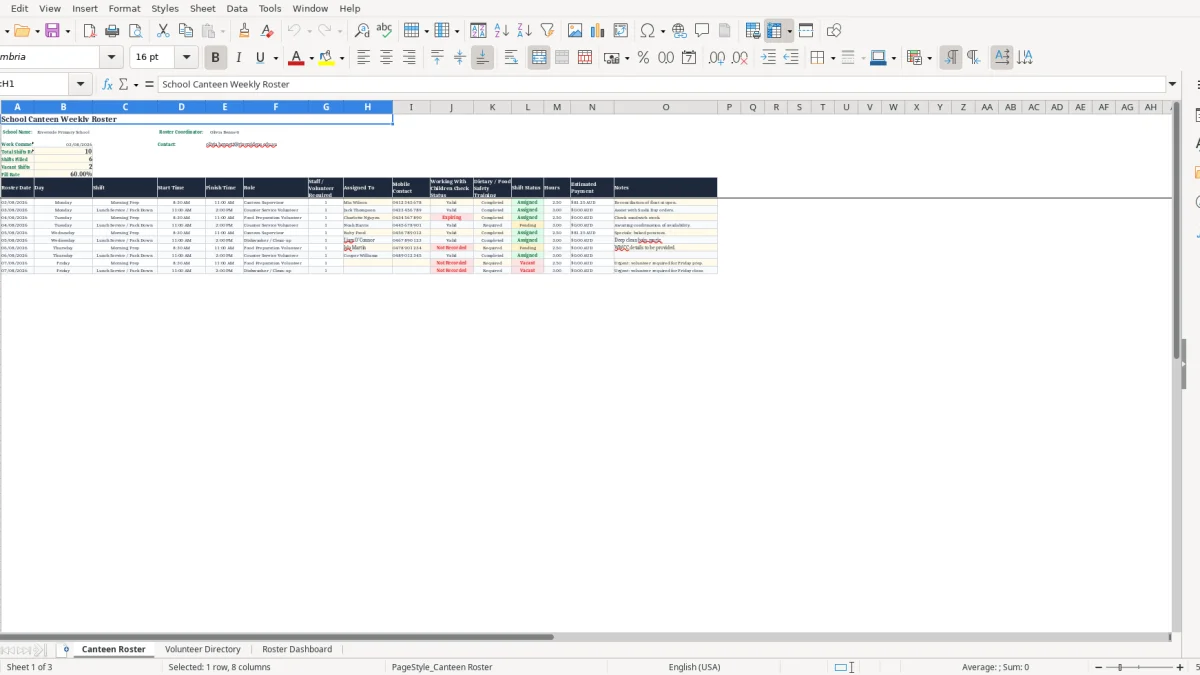Add a decimal place
Screen dimensions: 1200x675
click(717, 58)
